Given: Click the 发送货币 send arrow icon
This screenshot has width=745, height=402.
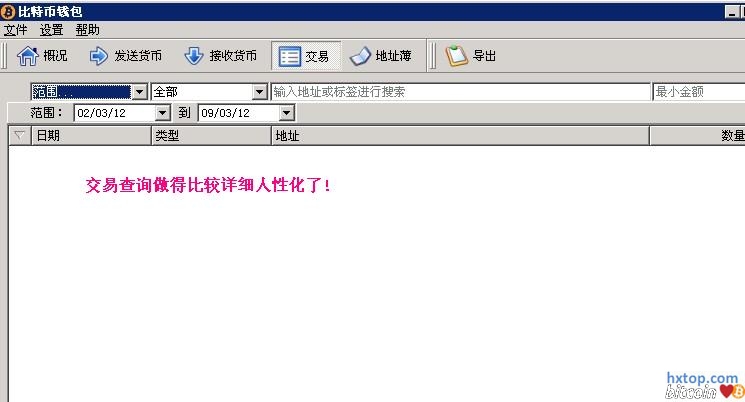Looking at the screenshot, I should click(98, 56).
